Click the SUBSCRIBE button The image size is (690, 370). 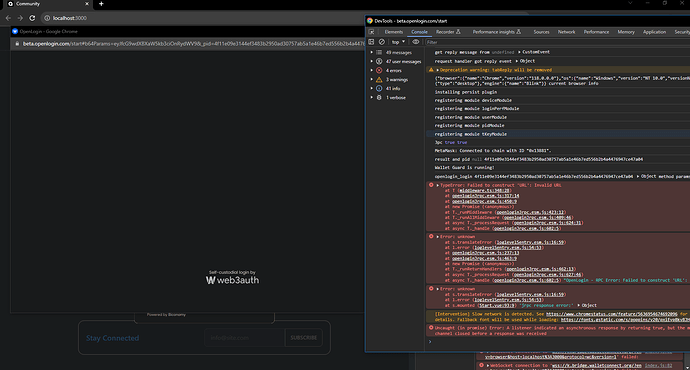click(x=304, y=338)
